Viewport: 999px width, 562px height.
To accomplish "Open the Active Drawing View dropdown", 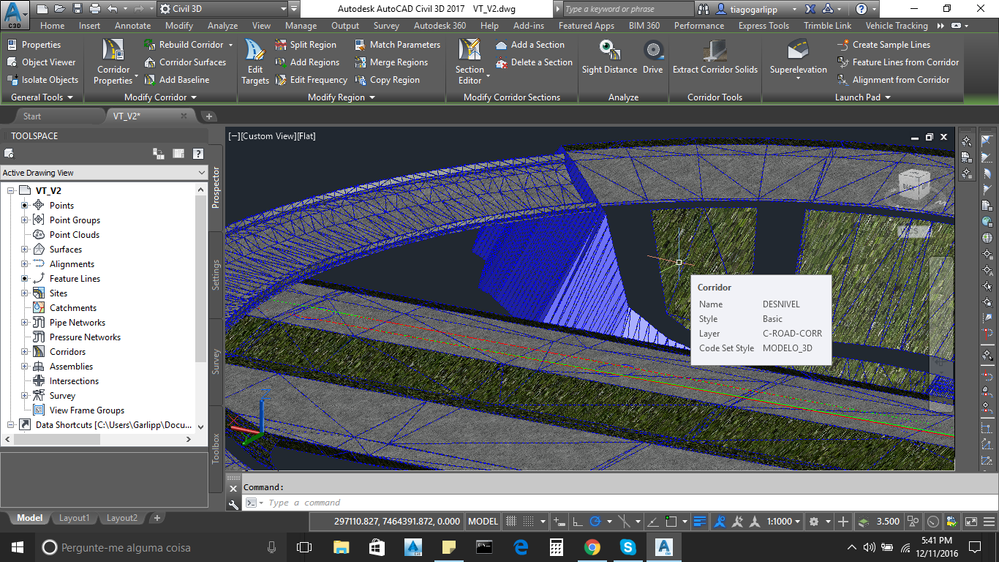I will [104, 173].
